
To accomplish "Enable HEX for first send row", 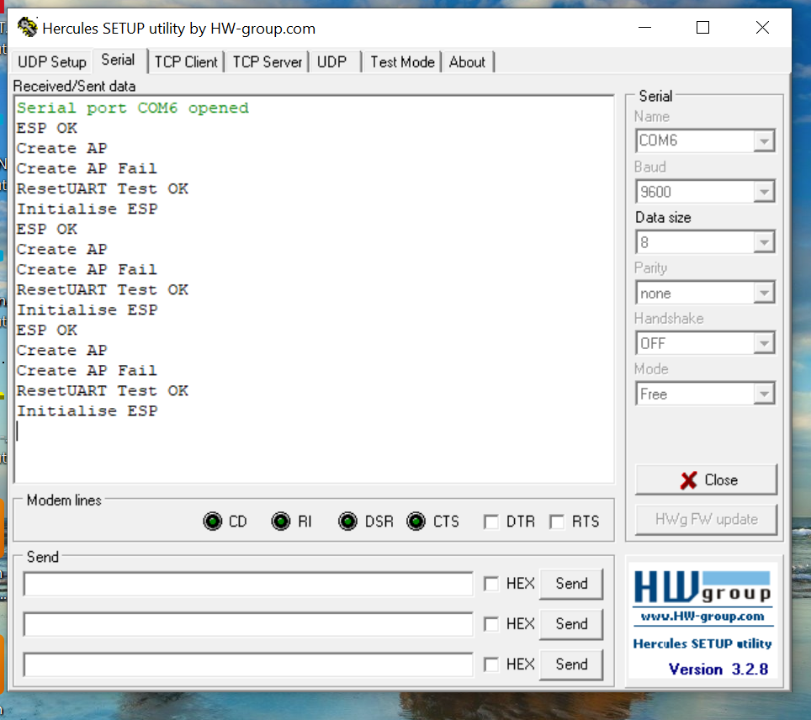I will 491,584.
